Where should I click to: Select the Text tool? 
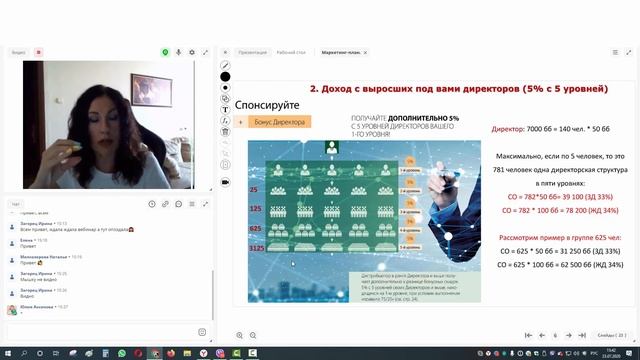pyautogui.click(x=225, y=109)
